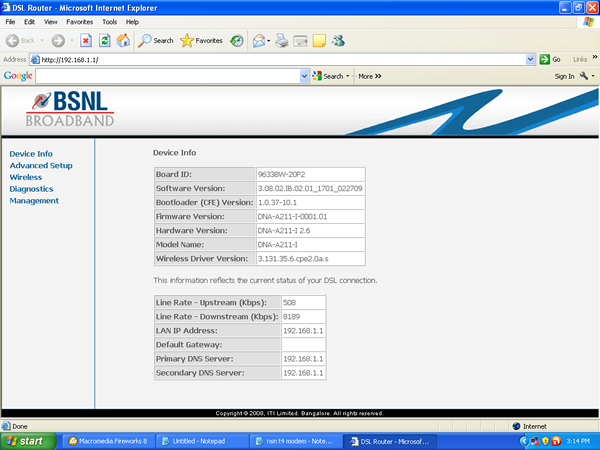Open the Messenger people icon
Image resolution: width=600 pixels, height=450 pixels.
pos(338,41)
